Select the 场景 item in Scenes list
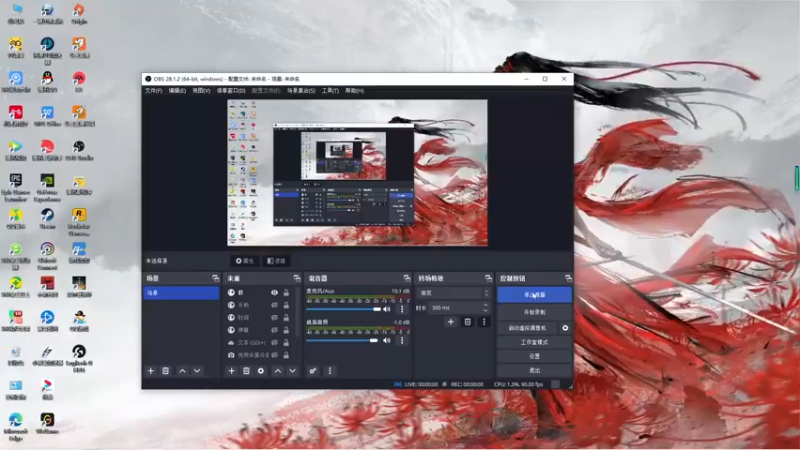The height and width of the screenshot is (450, 800). click(181, 293)
